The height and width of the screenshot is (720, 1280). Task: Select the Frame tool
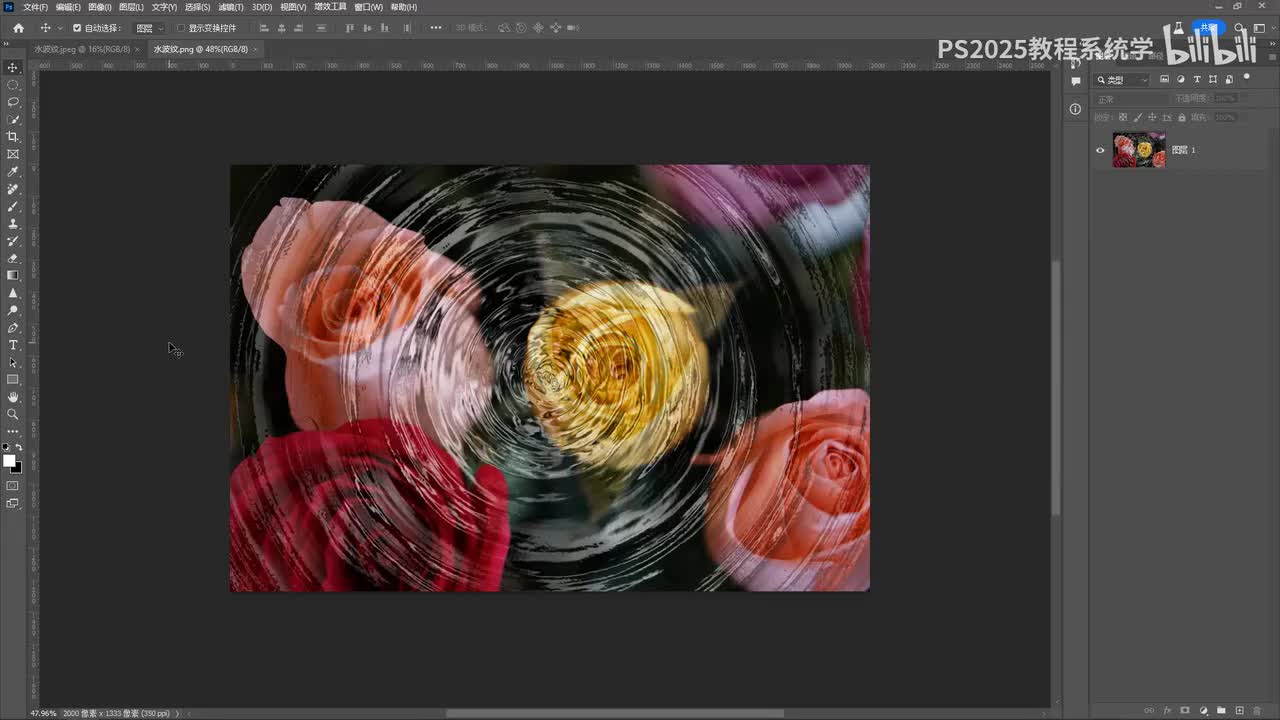coord(13,154)
